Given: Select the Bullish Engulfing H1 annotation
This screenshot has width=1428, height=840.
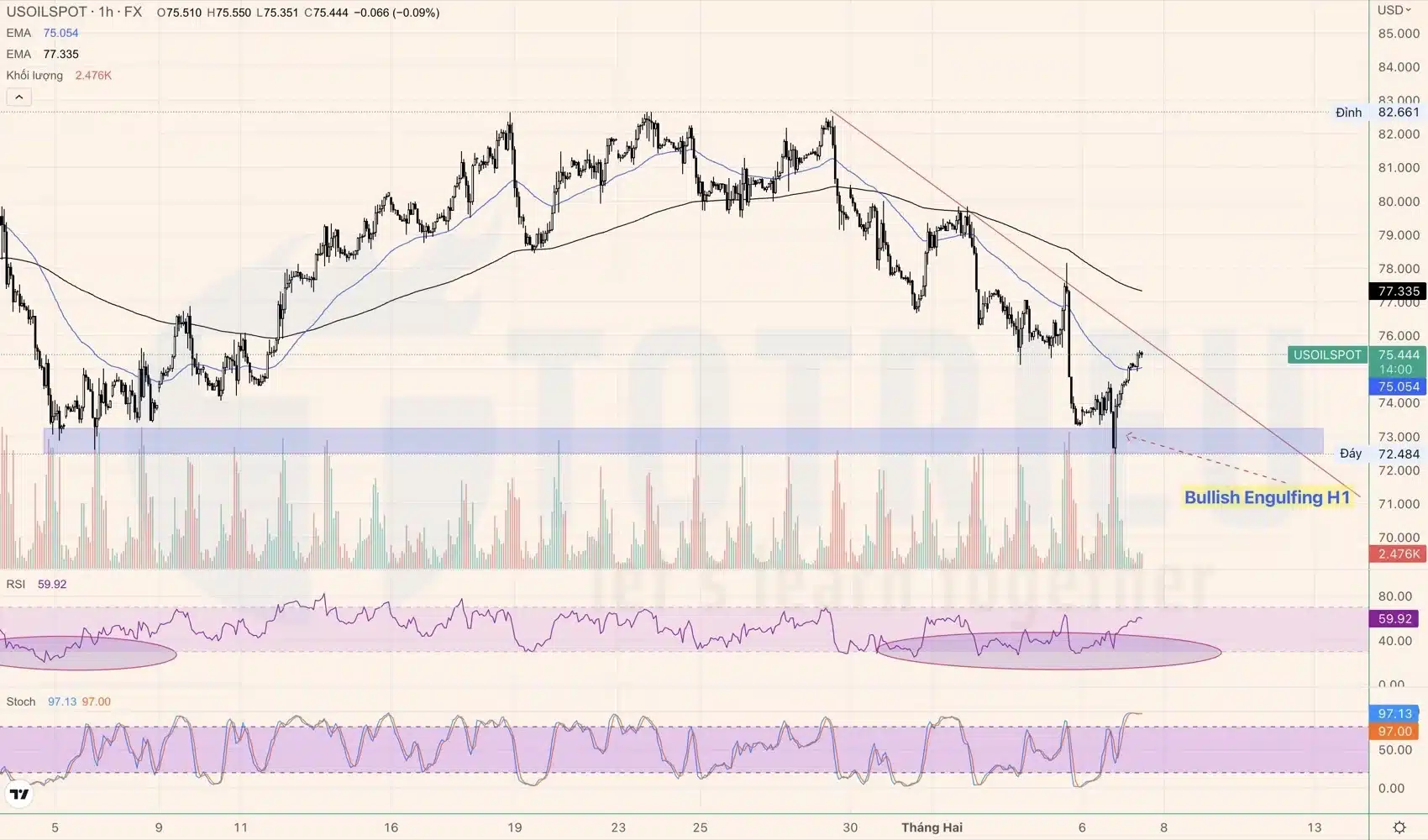Looking at the screenshot, I should click(x=1268, y=497).
